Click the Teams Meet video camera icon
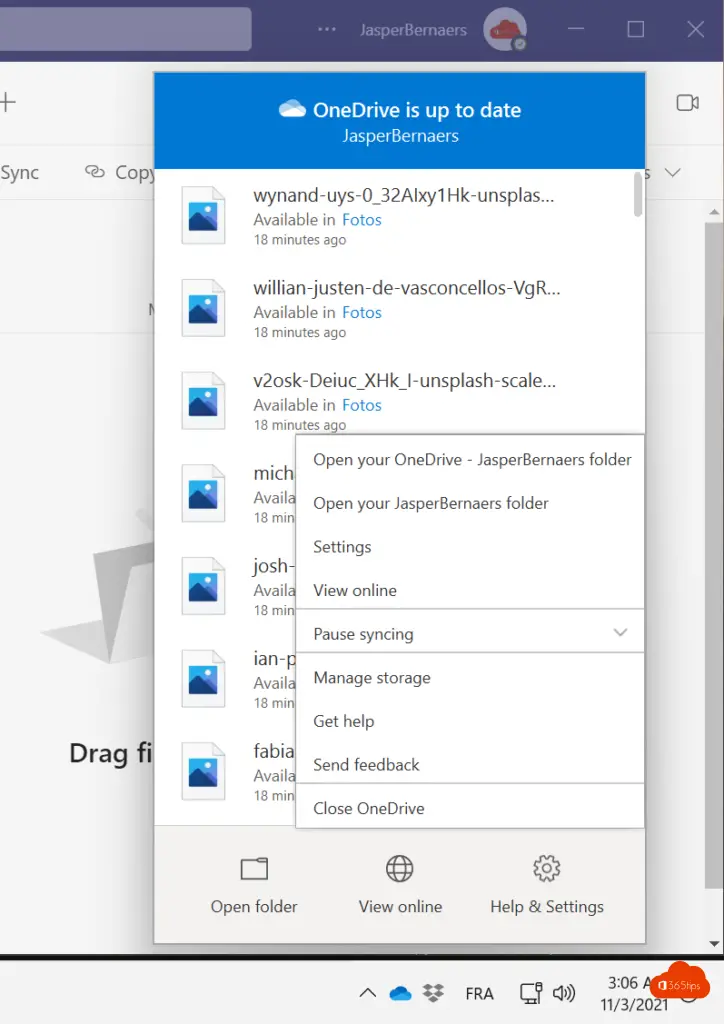The width and height of the screenshot is (724, 1024). click(687, 103)
